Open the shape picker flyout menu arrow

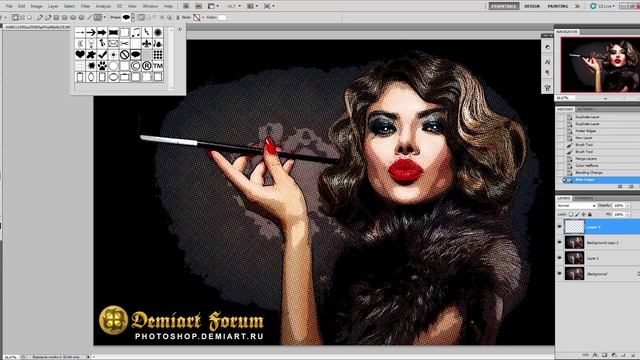pyautogui.click(x=179, y=29)
